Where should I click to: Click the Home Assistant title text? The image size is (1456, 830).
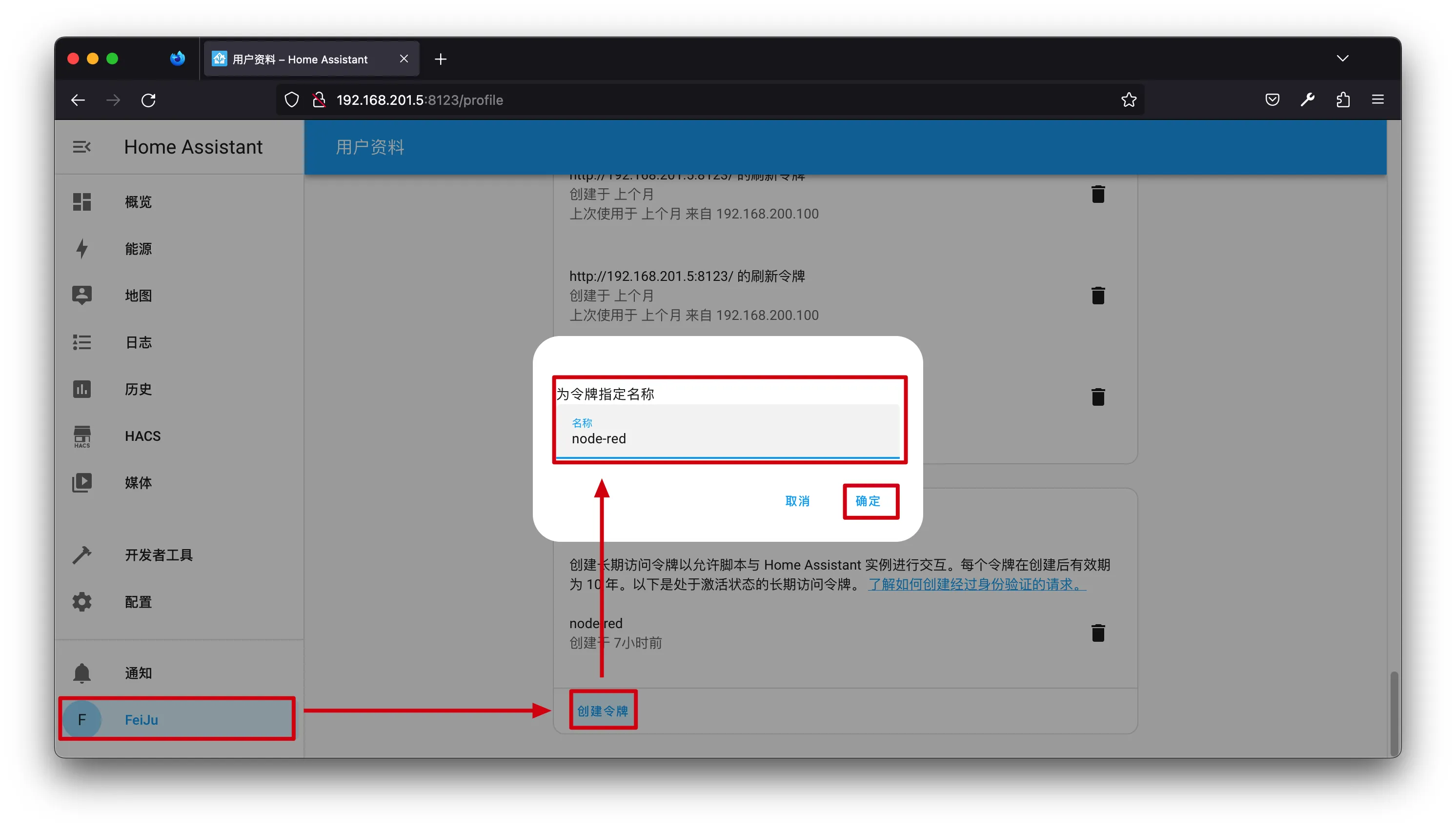[193, 147]
